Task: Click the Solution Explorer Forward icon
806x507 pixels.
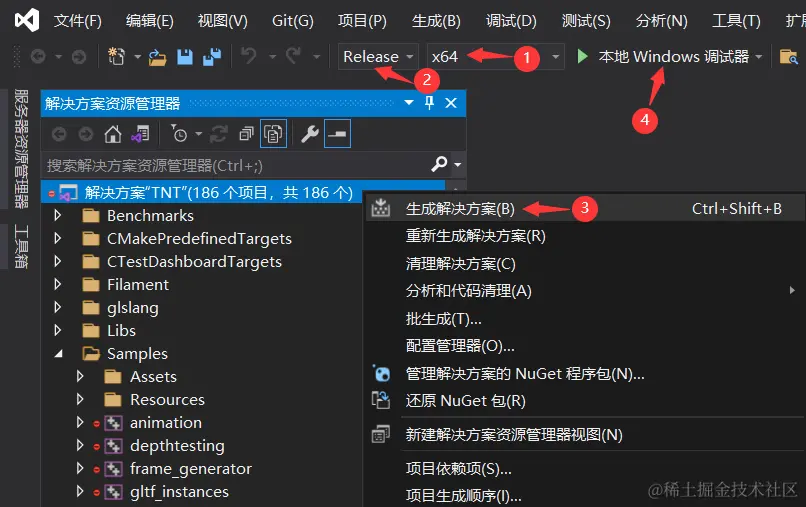Action: [86, 134]
